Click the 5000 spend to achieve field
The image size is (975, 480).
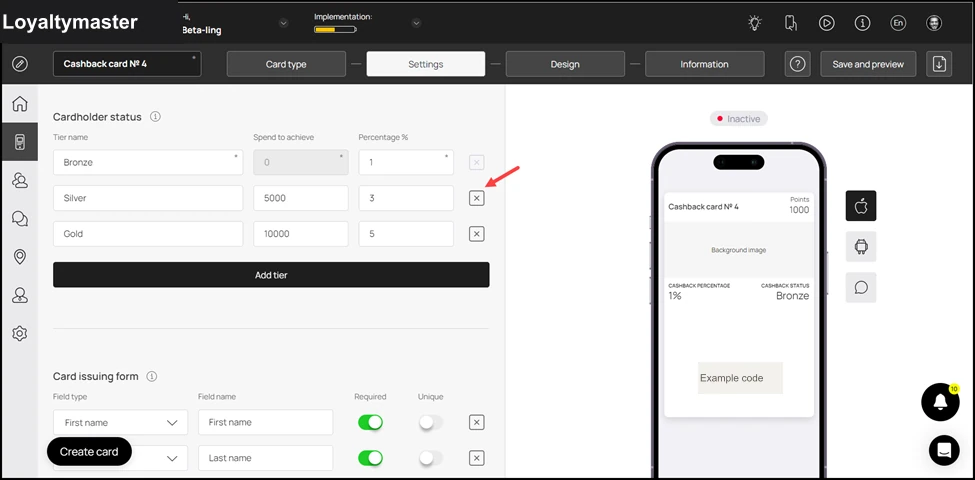click(301, 198)
